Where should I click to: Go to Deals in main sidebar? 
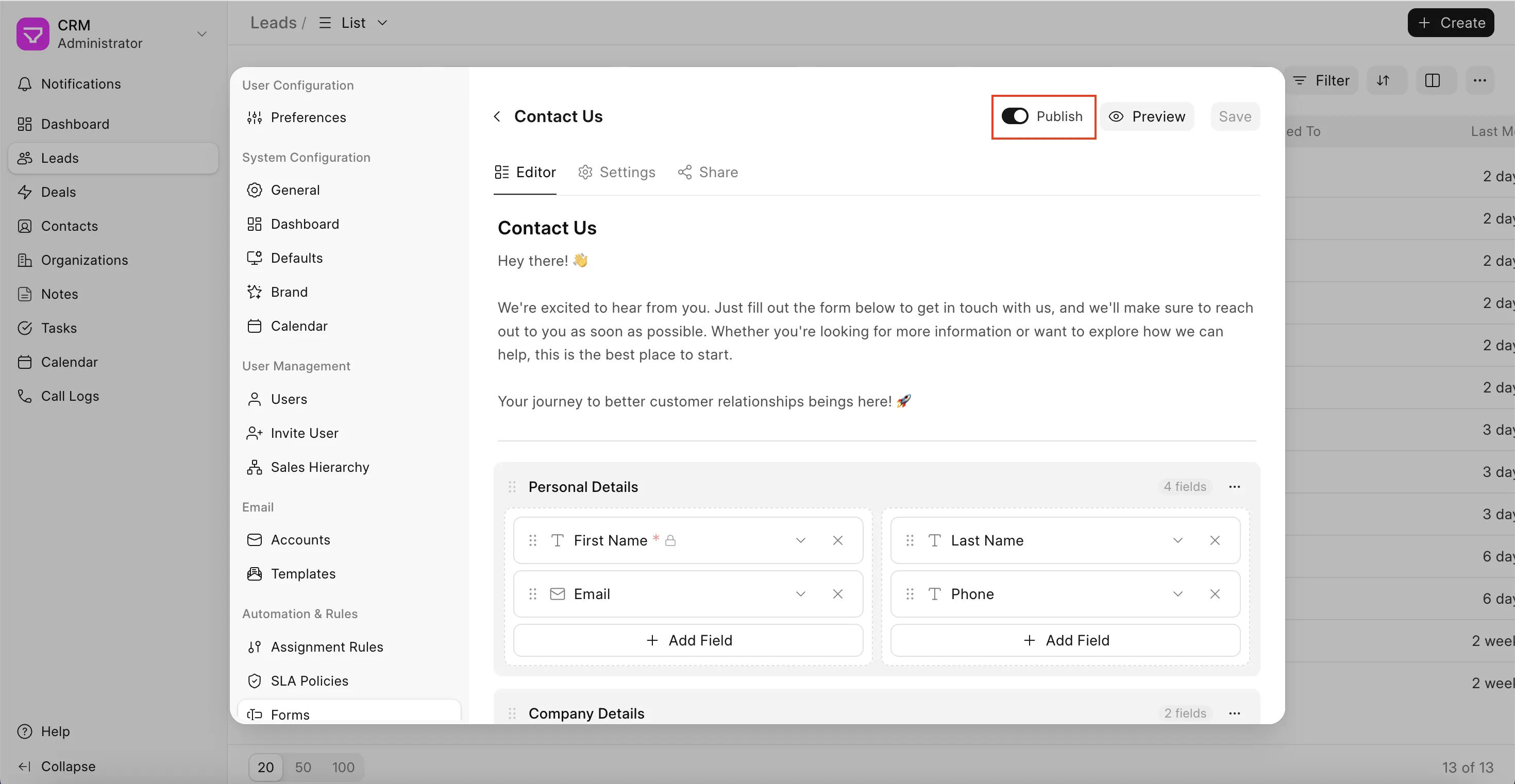tap(113, 192)
